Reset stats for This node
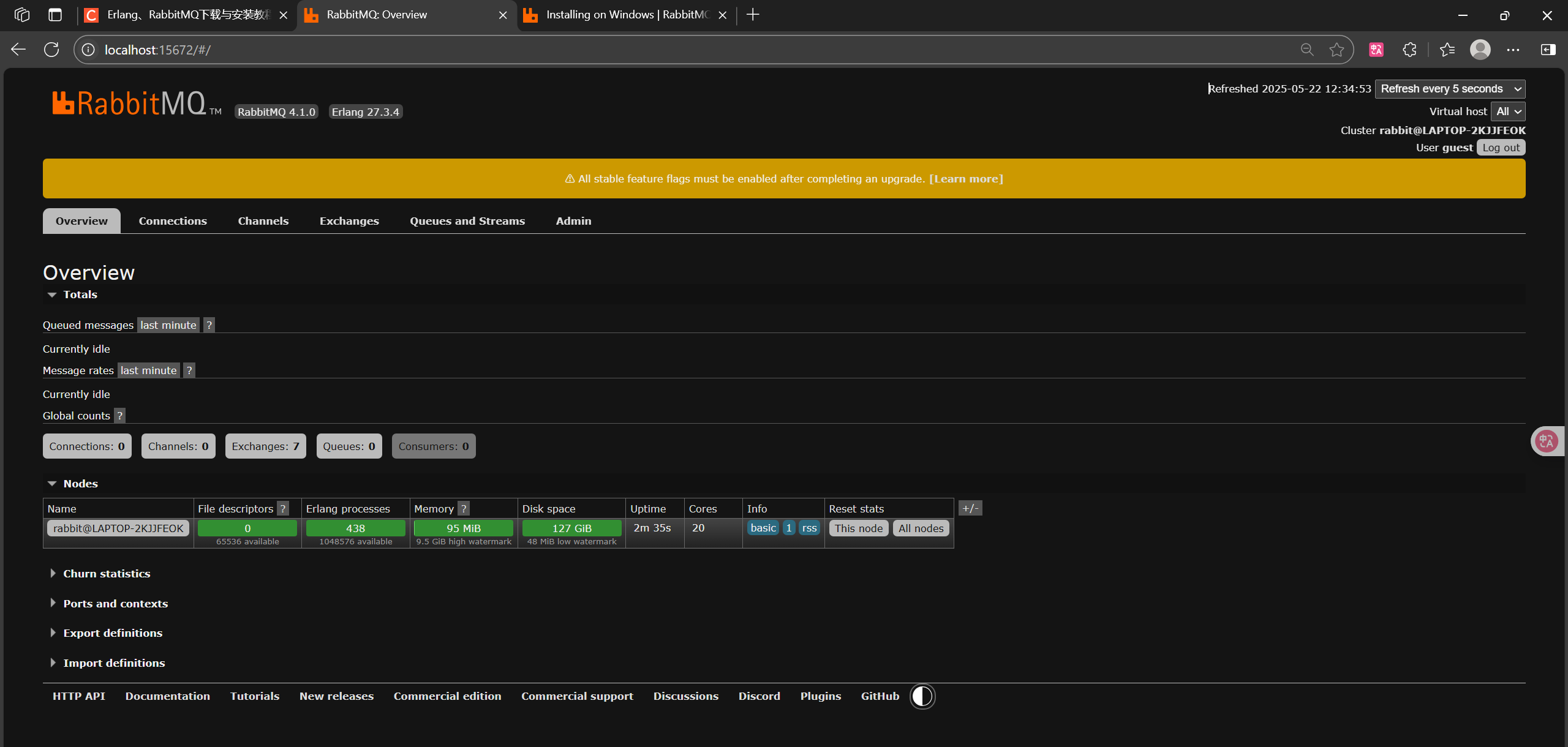The image size is (1568, 747). coord(859,528)
